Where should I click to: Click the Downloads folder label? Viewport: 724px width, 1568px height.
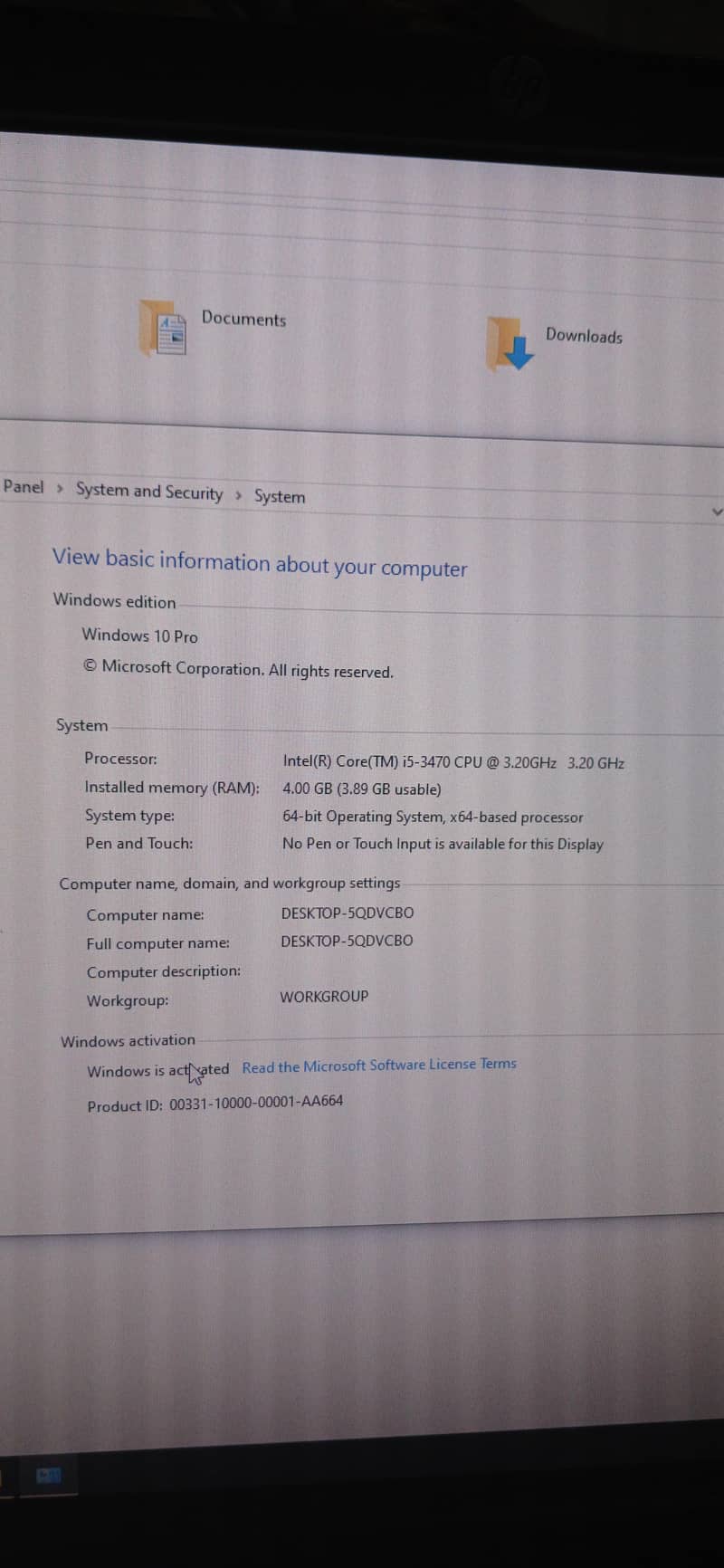coord(584,335)
